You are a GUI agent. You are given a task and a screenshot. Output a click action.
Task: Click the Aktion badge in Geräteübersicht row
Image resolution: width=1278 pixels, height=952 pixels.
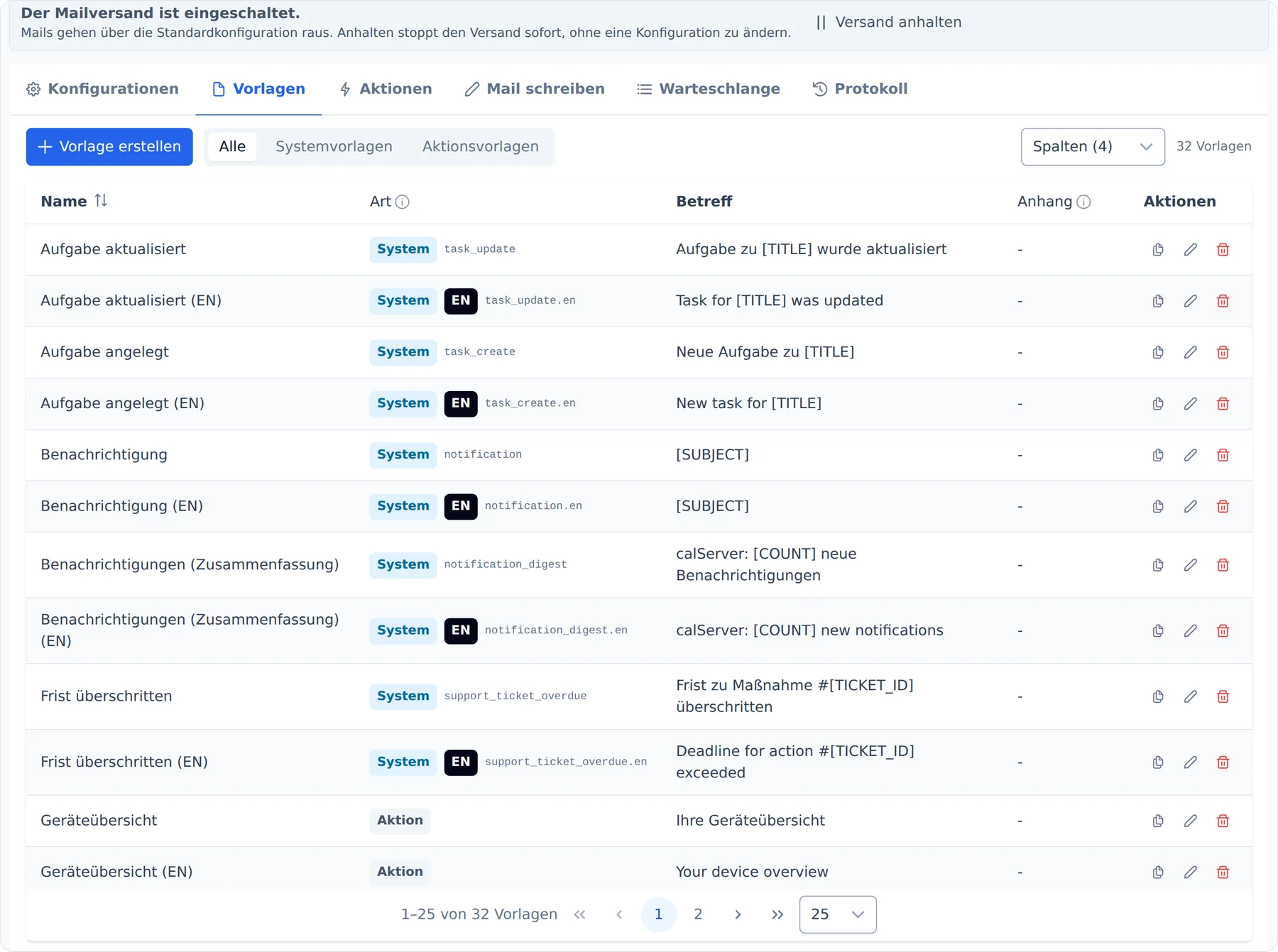[400, 821]
